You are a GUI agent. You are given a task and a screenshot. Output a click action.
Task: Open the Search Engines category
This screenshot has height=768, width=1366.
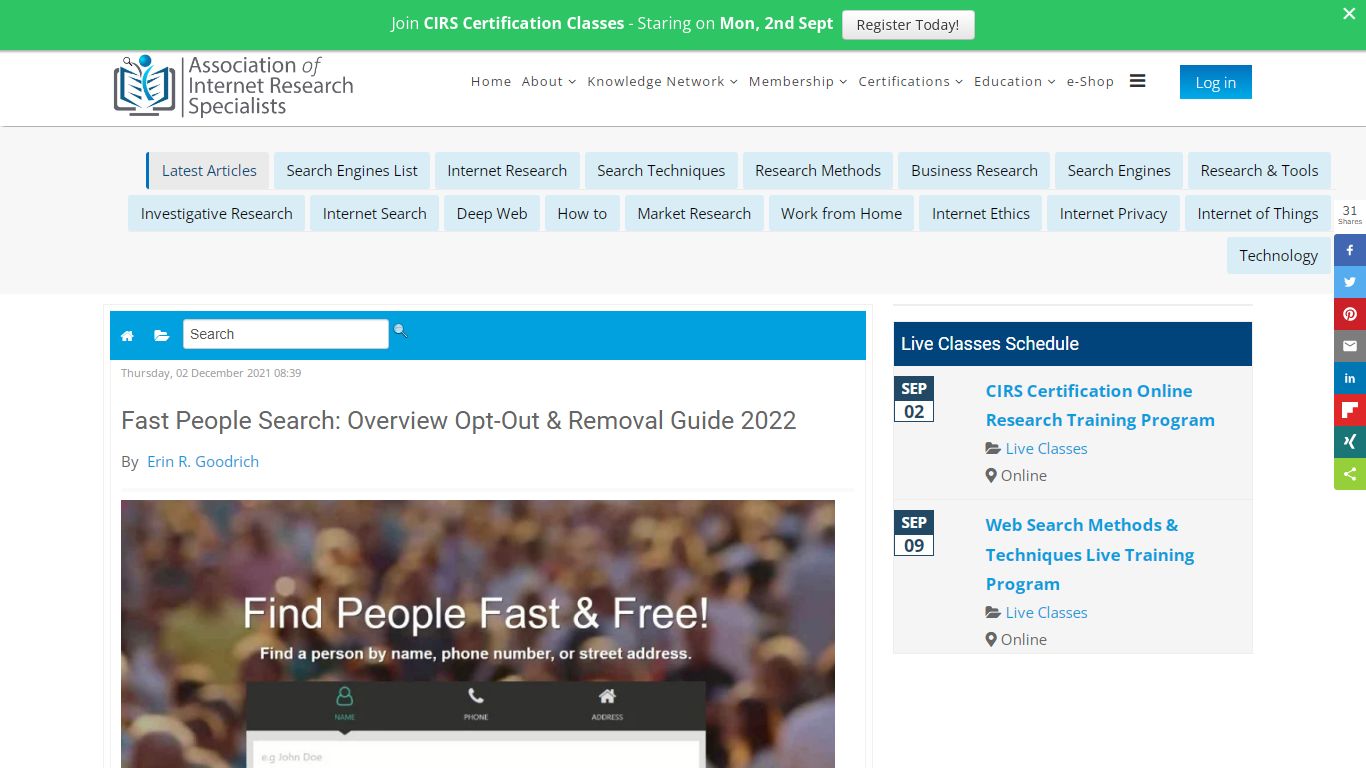[x=1119, y=171]
